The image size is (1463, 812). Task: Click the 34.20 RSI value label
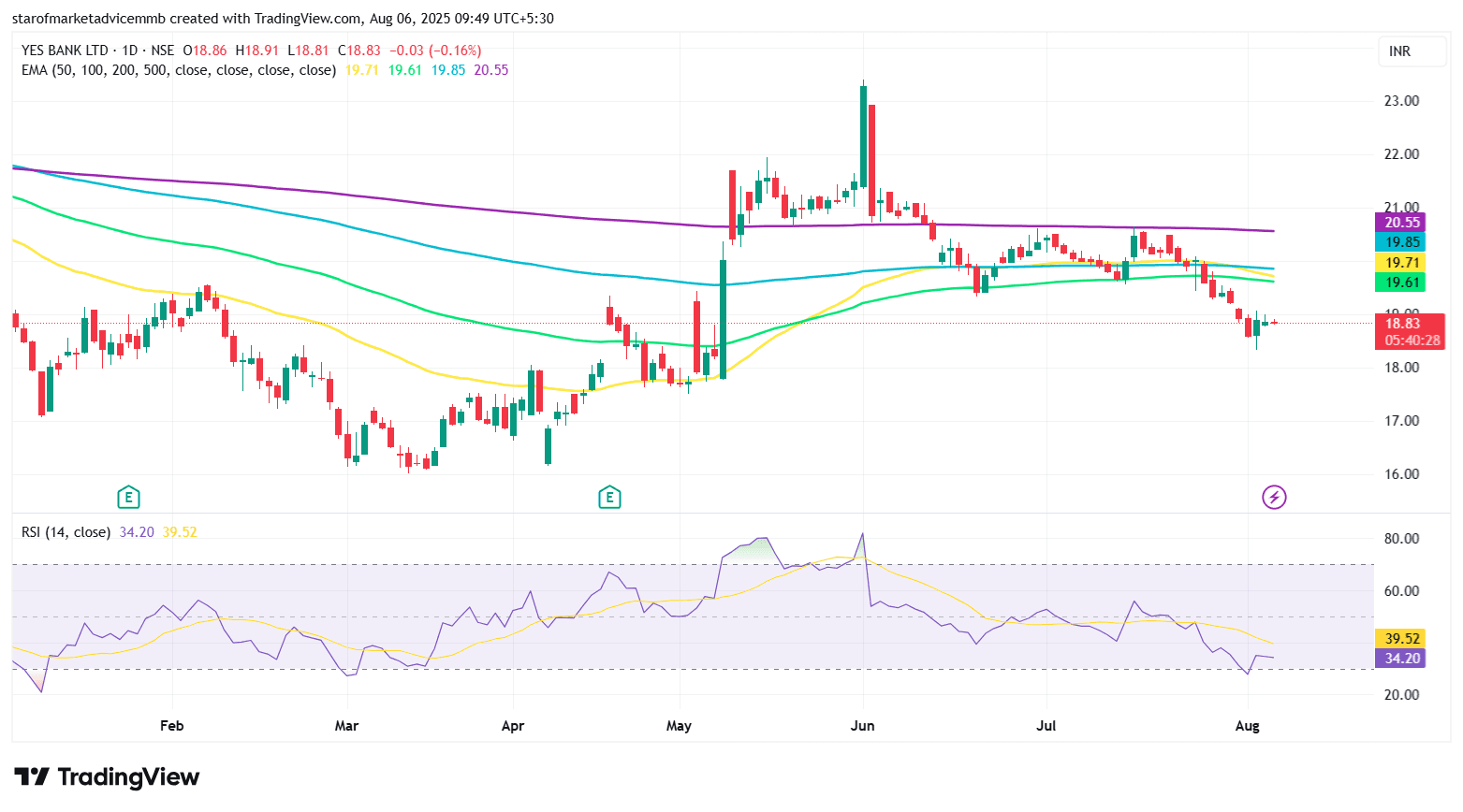(1401, 659)
